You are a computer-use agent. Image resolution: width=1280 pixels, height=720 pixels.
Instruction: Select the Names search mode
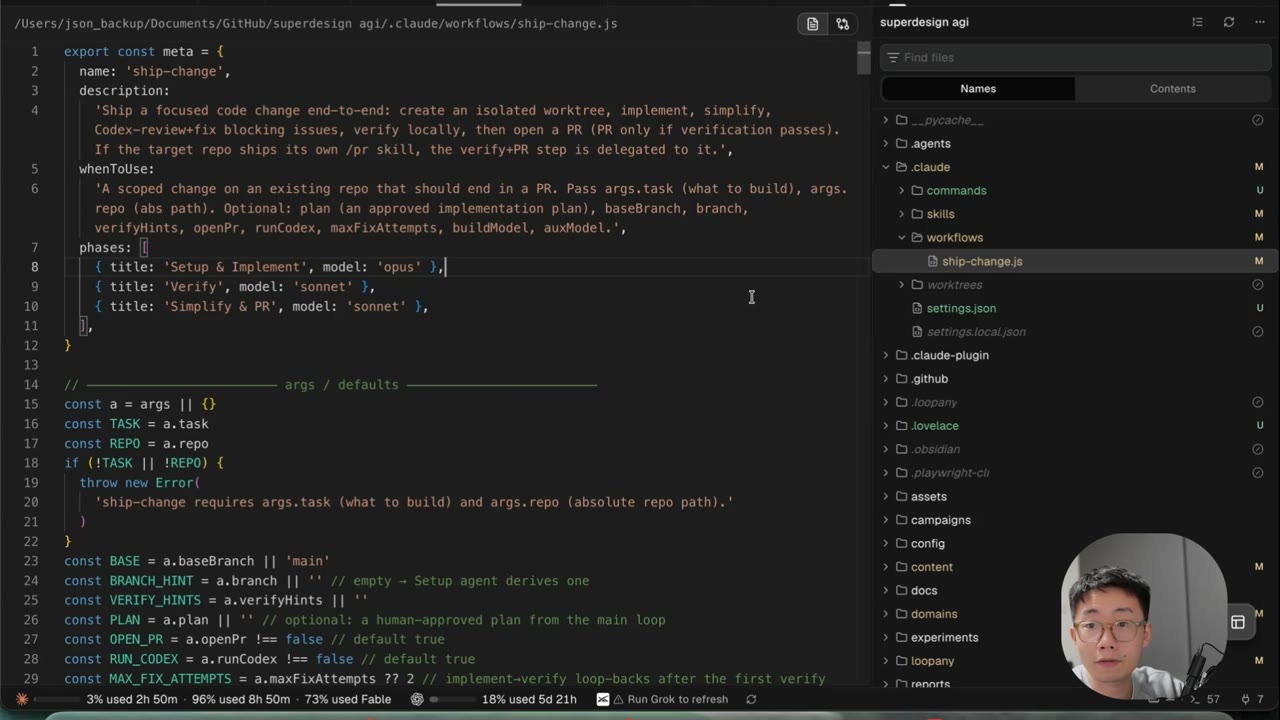click(x=978, y=89)
